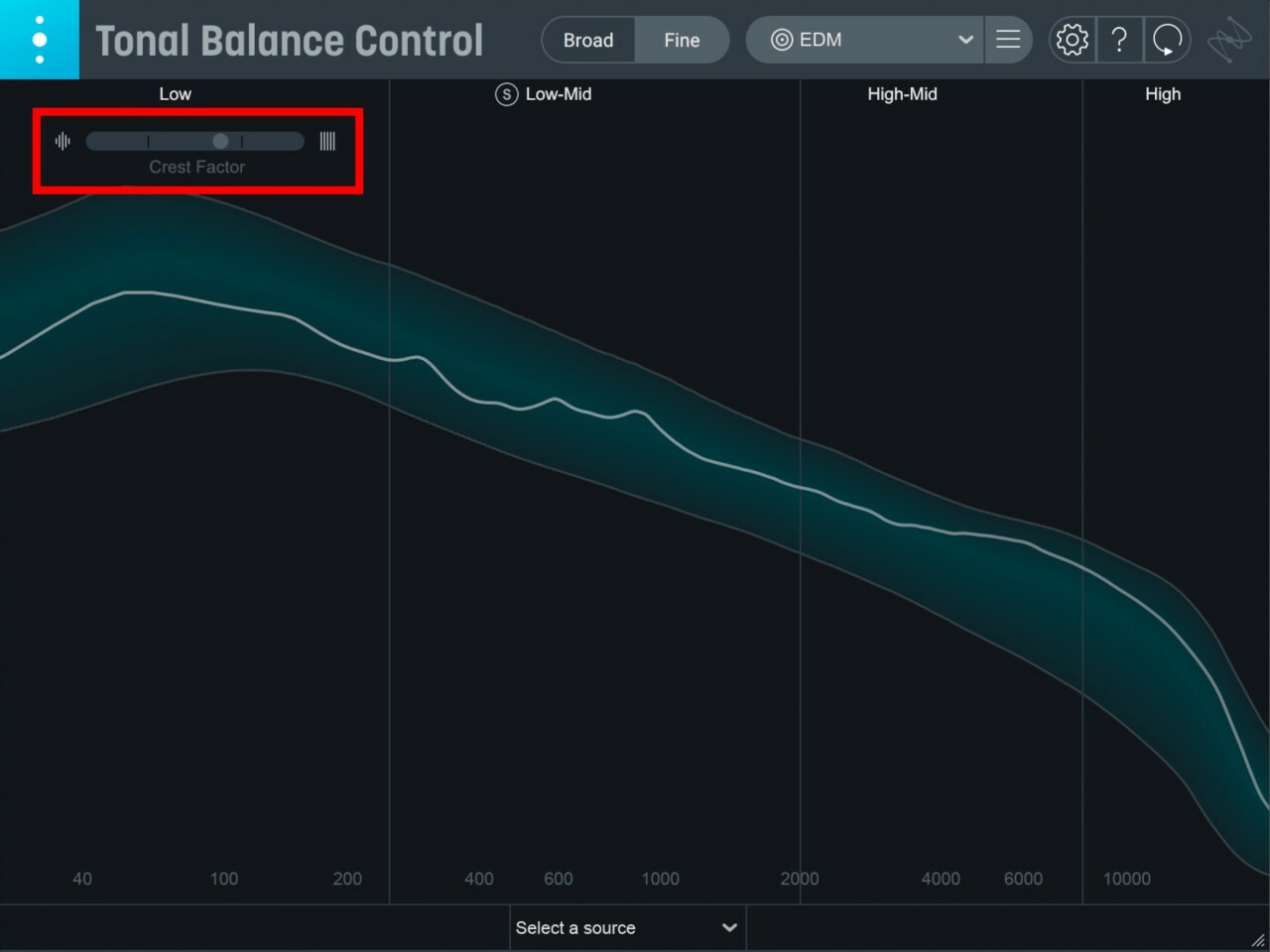Click the iZotope logo icon
The image size is (1270, 952).
(x=1229, y=40)
